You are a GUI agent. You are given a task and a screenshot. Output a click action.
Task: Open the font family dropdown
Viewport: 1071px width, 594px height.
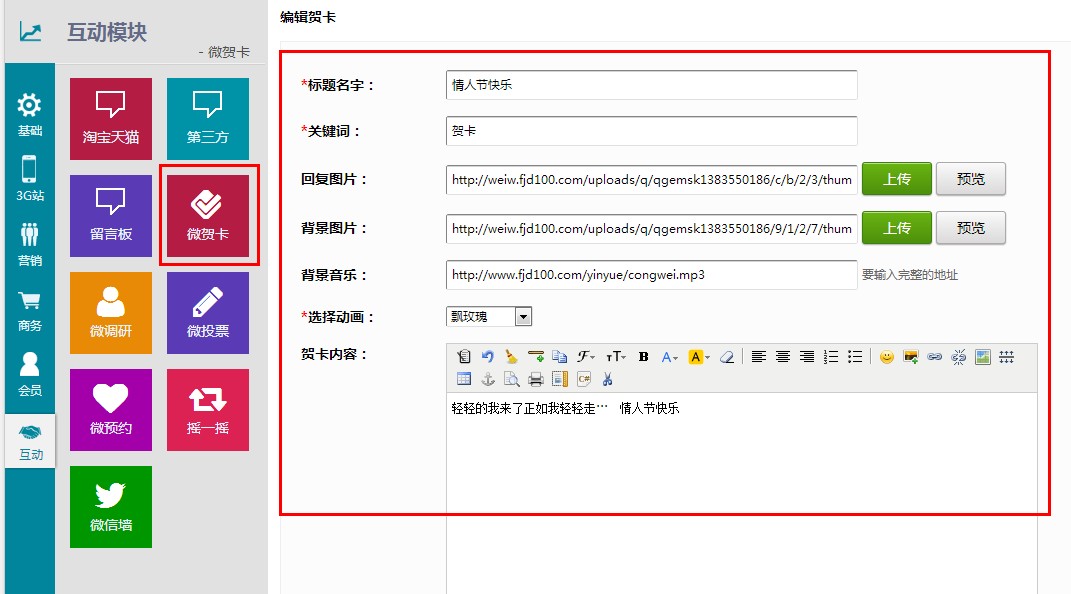[x=585, y=356]
